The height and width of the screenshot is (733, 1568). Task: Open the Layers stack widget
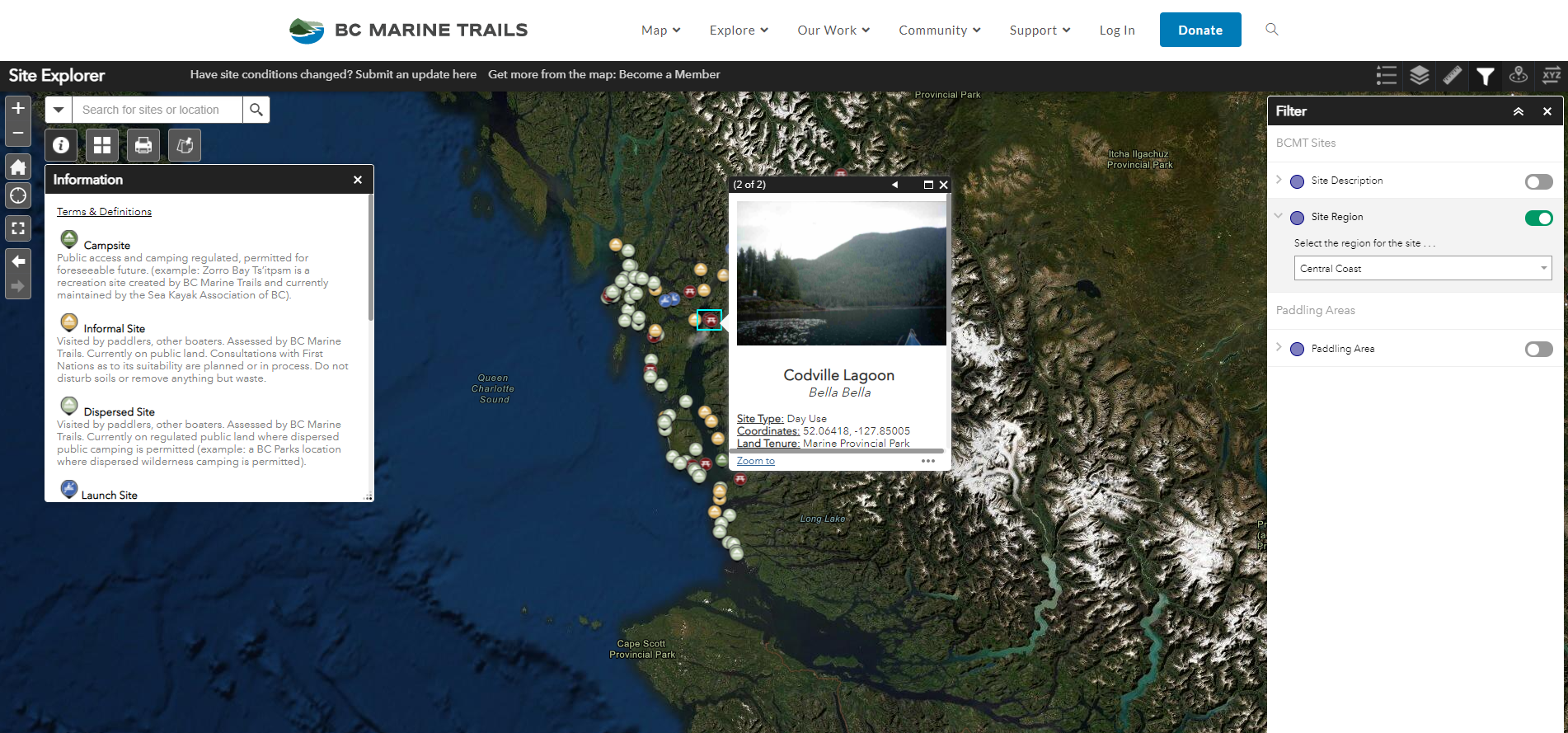[x=1419, y=76]
